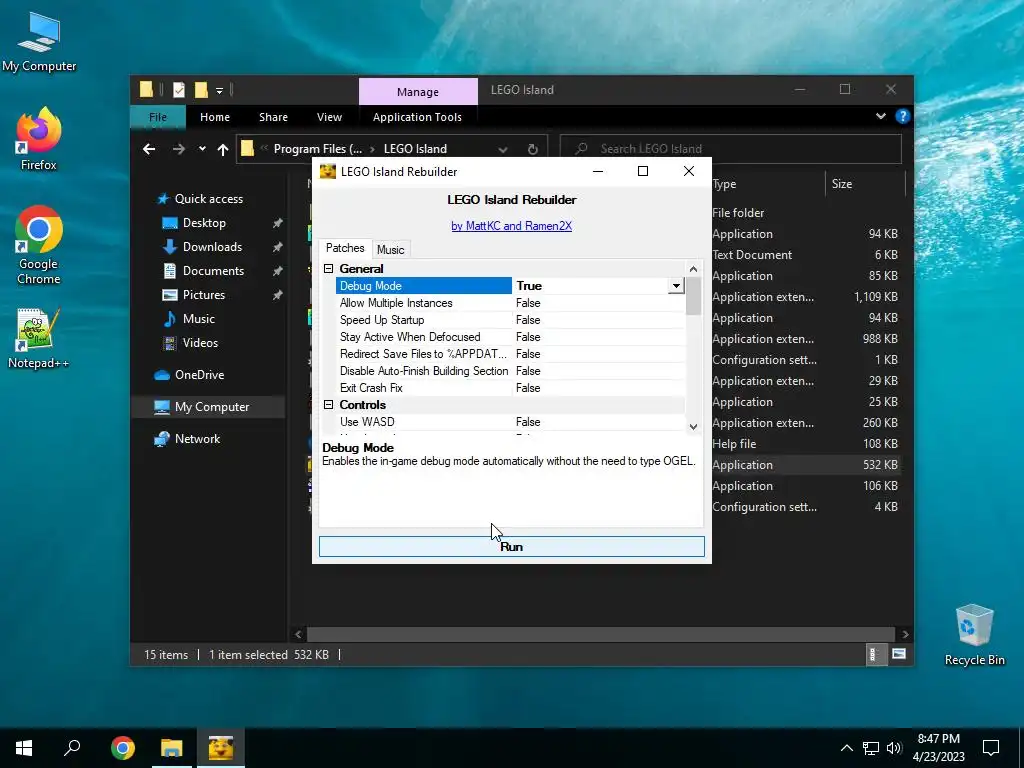Screen dimensions: 1024x768
Task: Open address bar history dropdown
Action: click(503, 149)
